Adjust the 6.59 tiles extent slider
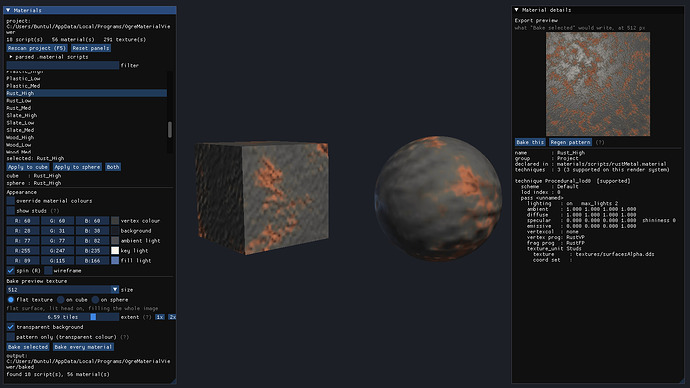Image resolution: width=690 pixels, height=388 pixels. 62,317
